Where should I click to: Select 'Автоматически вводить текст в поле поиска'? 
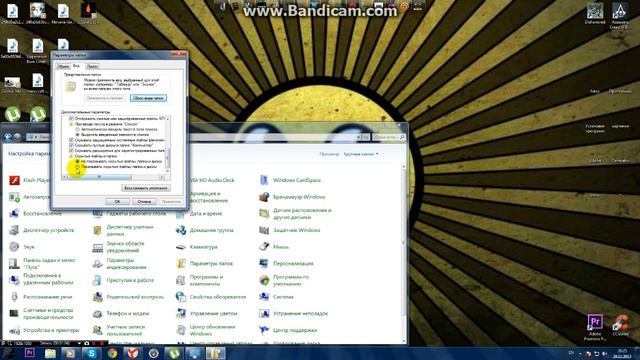[78, 129]
